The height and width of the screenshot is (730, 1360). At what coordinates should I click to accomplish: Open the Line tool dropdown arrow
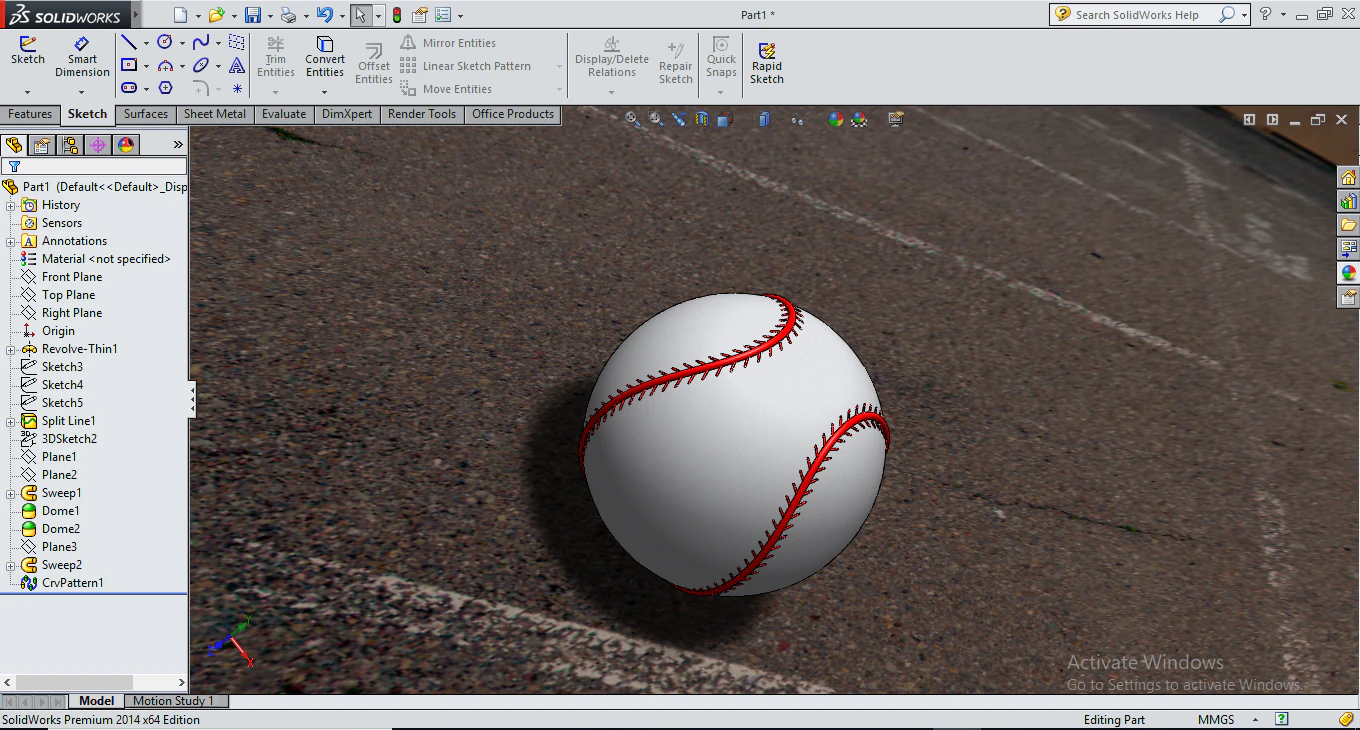pyautogui.click(x=146, y=43)
